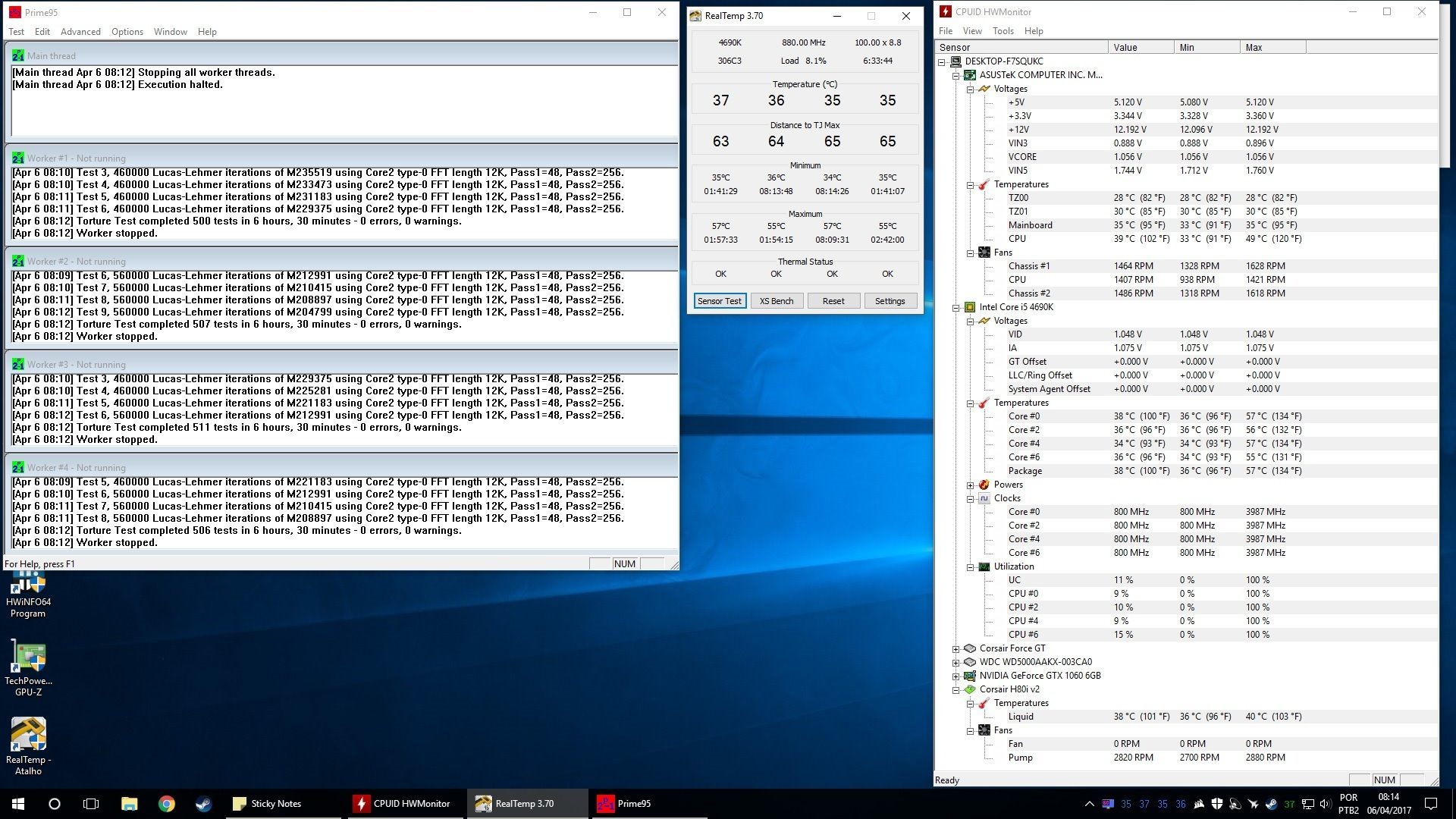The height and width of the screenshot is (819, 1456).
Task: Open Prime95 Window menu
Action: (x=170, y=32)
